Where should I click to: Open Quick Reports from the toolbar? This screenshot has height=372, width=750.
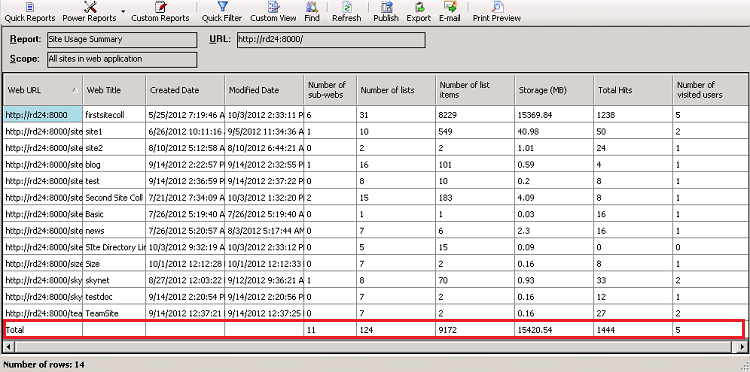[x=30, y=12]
